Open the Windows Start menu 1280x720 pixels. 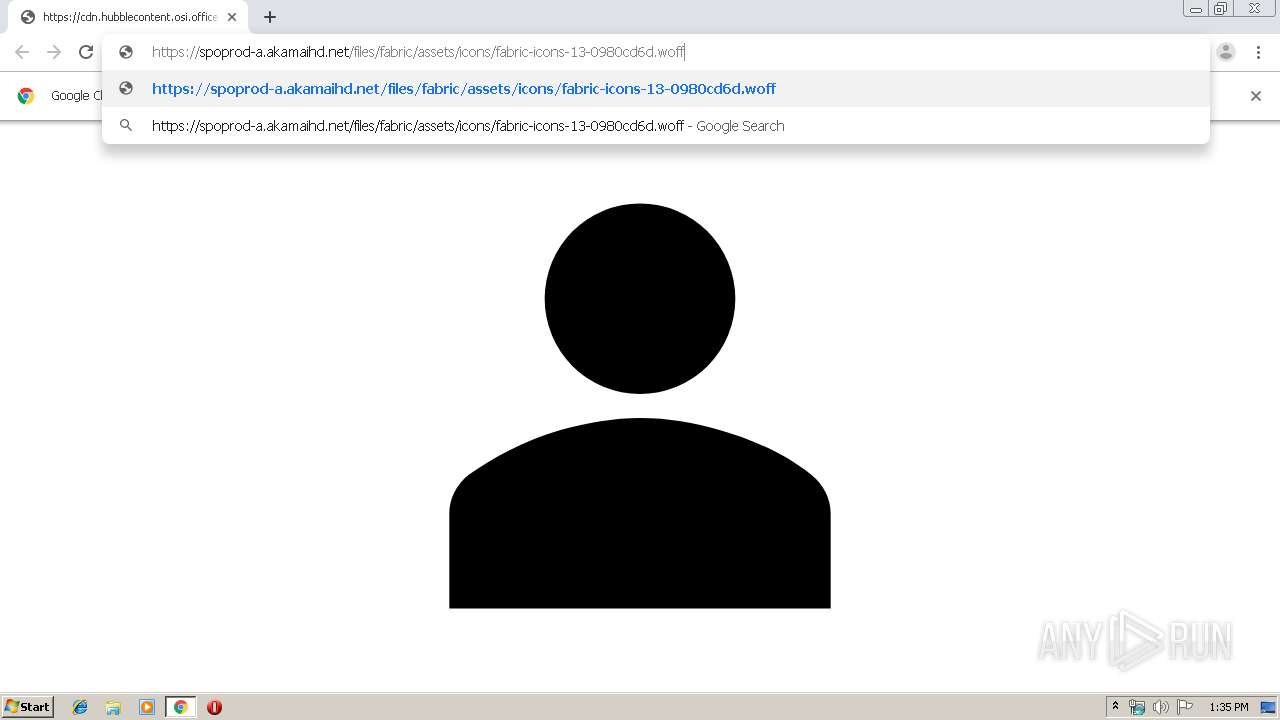click(x=28, y=706)
